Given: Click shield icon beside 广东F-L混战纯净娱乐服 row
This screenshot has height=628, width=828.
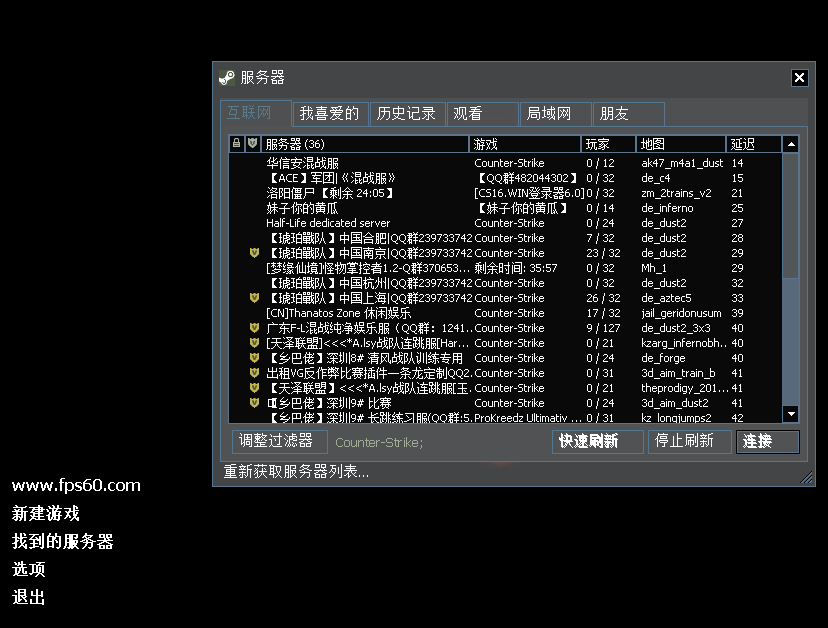Looking at the screenshot, I should click(254, 328).
